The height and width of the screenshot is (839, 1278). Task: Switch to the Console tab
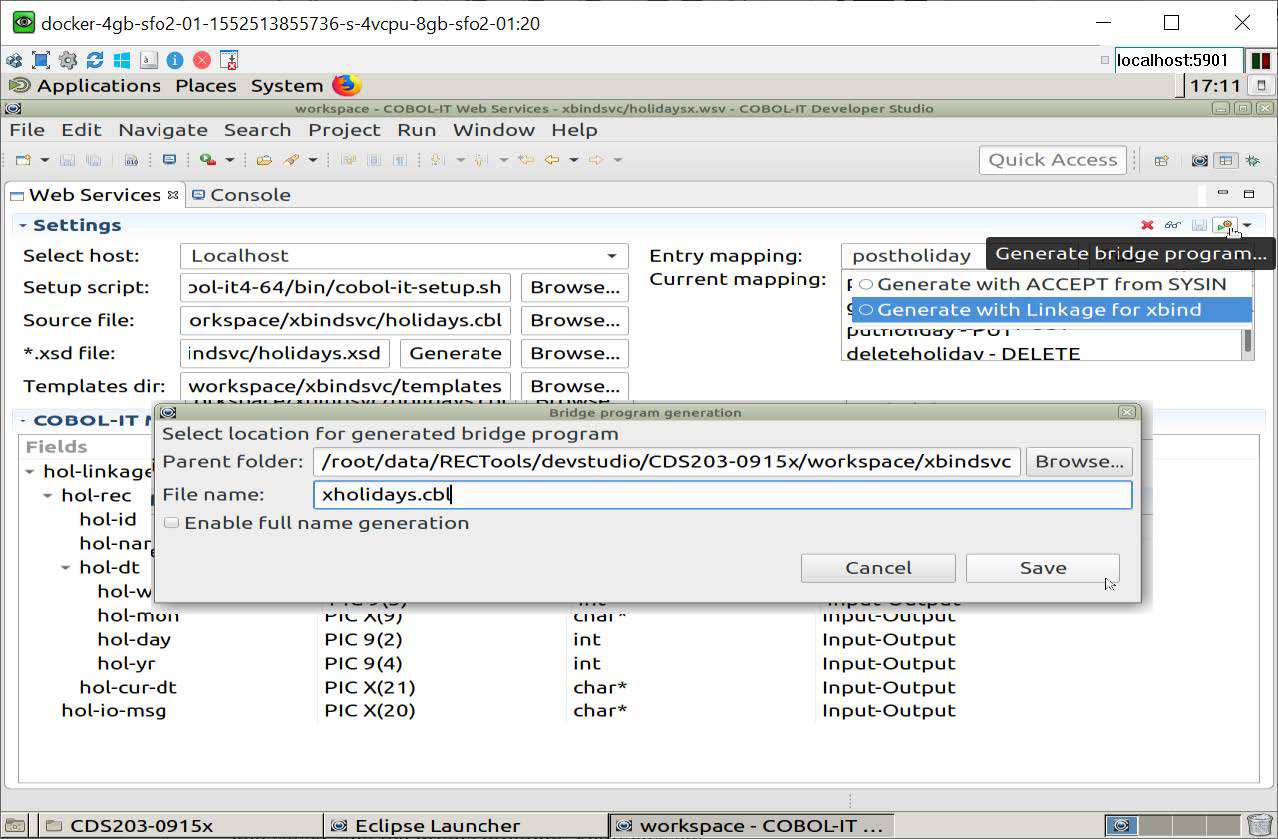(x=240, y=195)
